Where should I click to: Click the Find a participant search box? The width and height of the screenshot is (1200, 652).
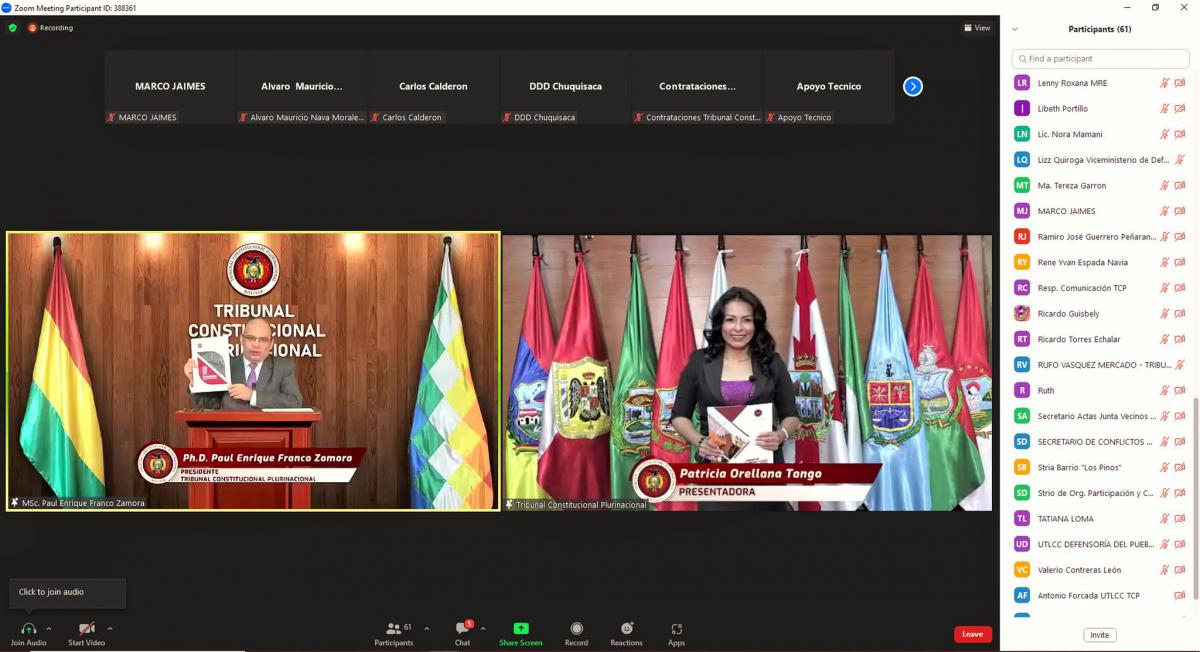(1100, 59)
